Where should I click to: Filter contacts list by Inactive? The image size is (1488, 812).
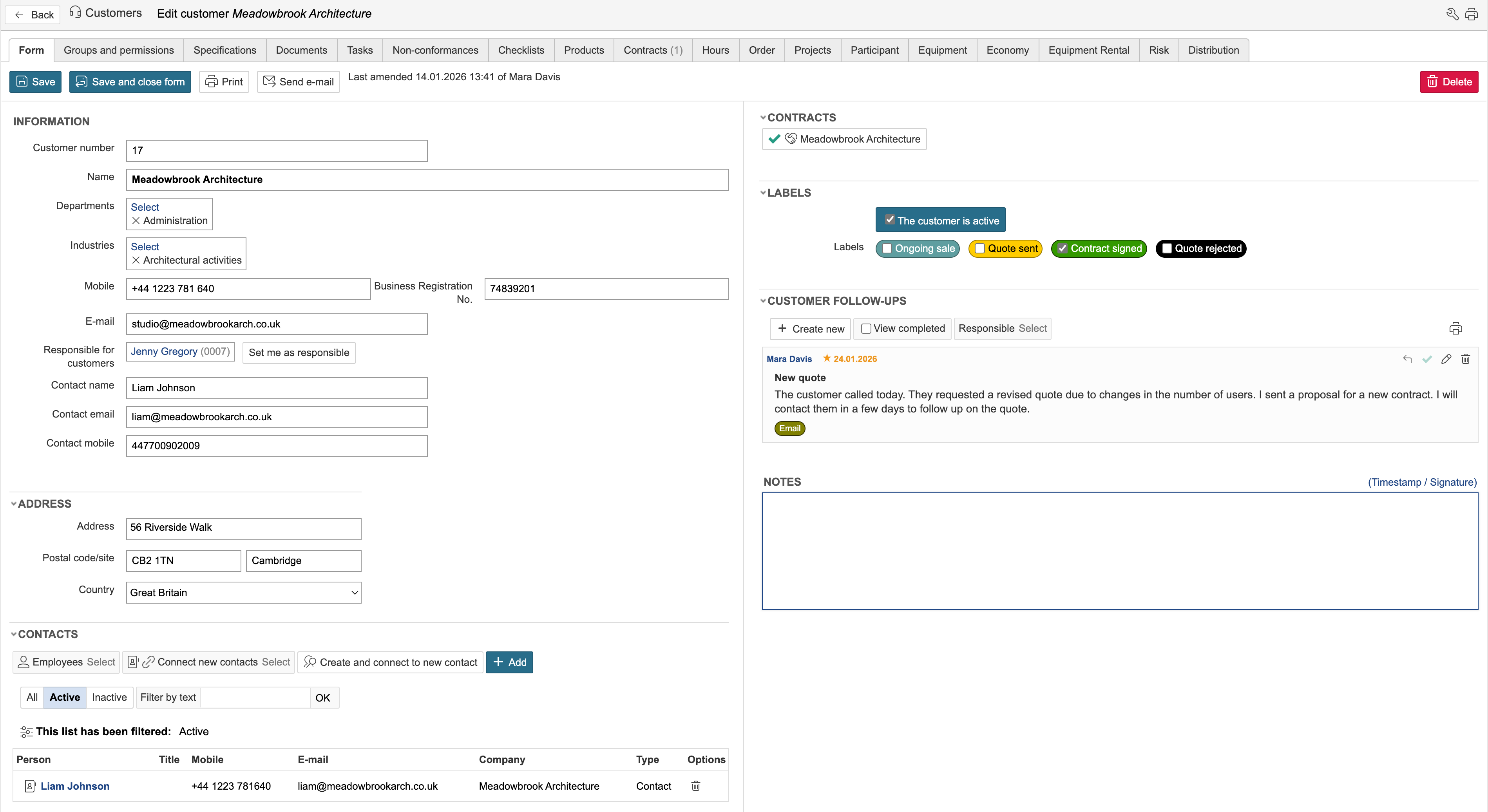coord(109,697)
